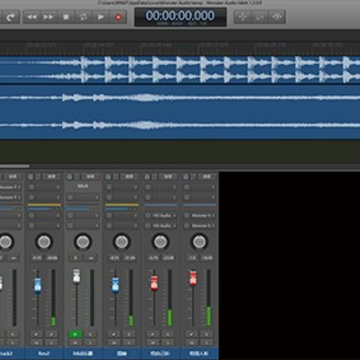Click the white volume fader on MIDI channel

point(76,276)
